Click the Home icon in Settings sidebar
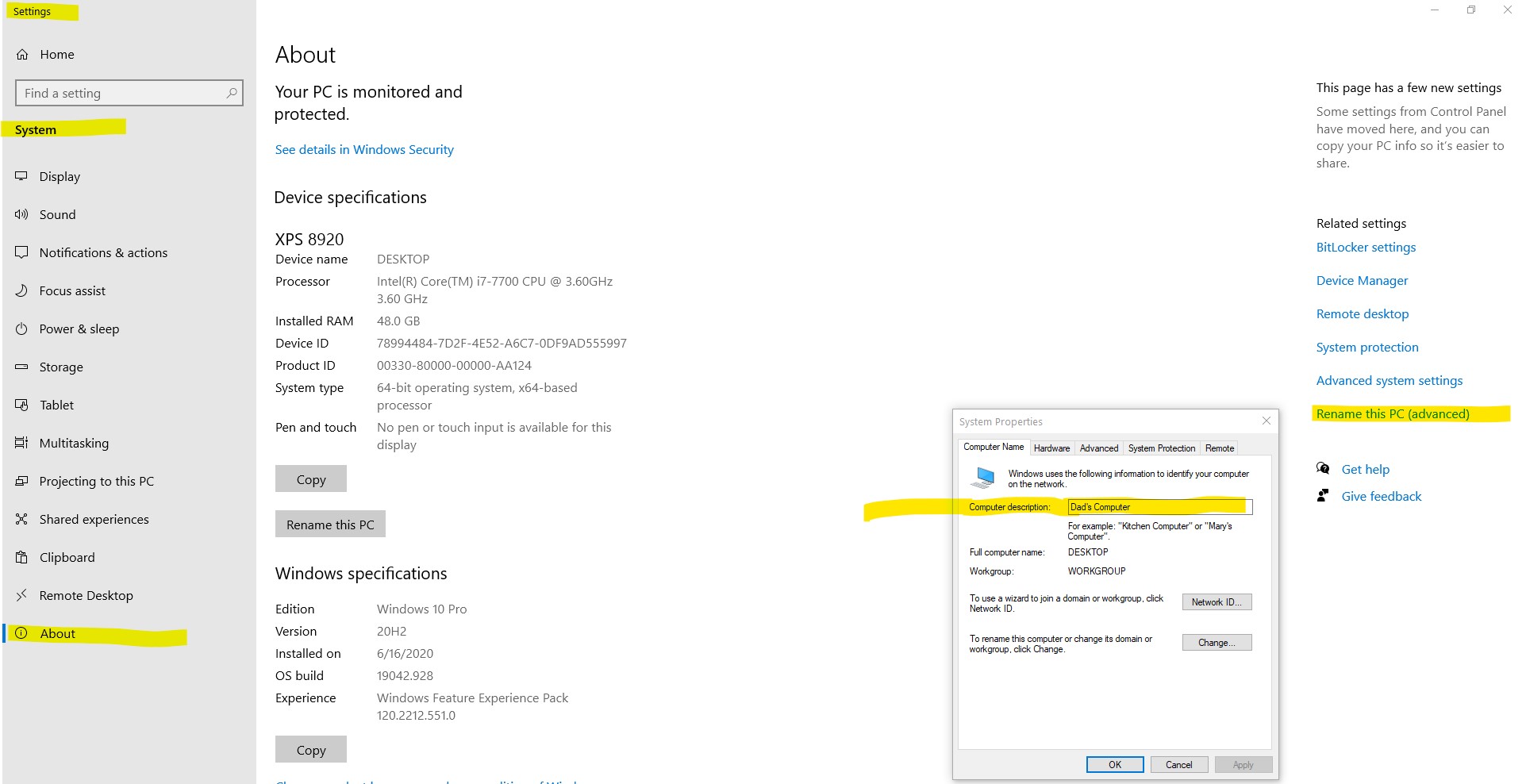 tap(22, 55)
